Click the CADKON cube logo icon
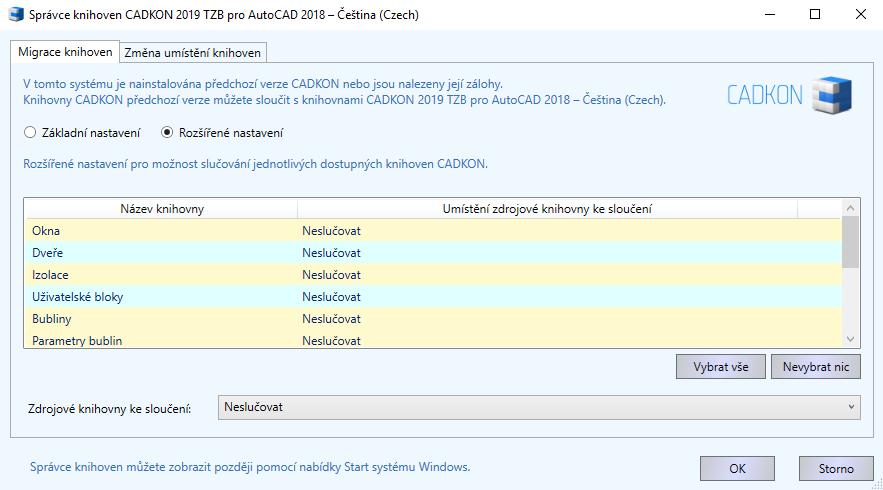The image size is (883, 490). click(x=832, y=95)
